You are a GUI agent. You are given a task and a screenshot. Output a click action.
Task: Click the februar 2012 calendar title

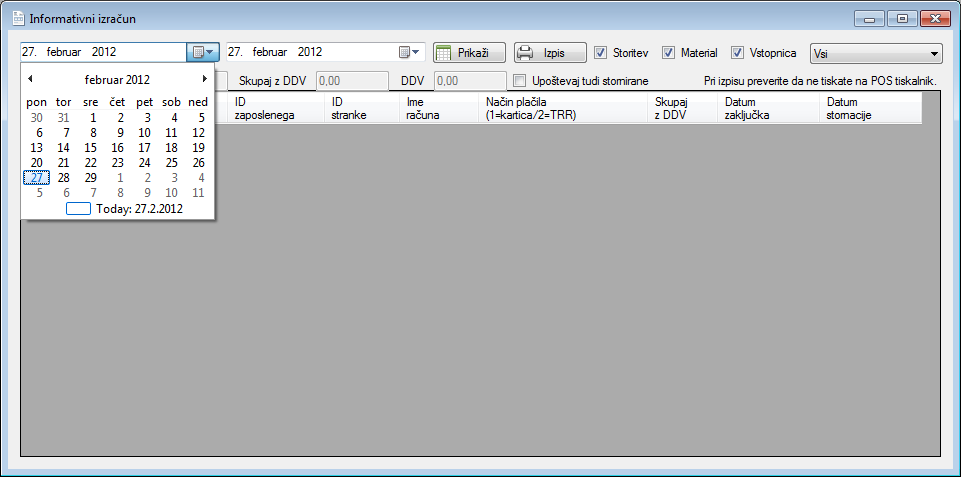pos(117,79)
